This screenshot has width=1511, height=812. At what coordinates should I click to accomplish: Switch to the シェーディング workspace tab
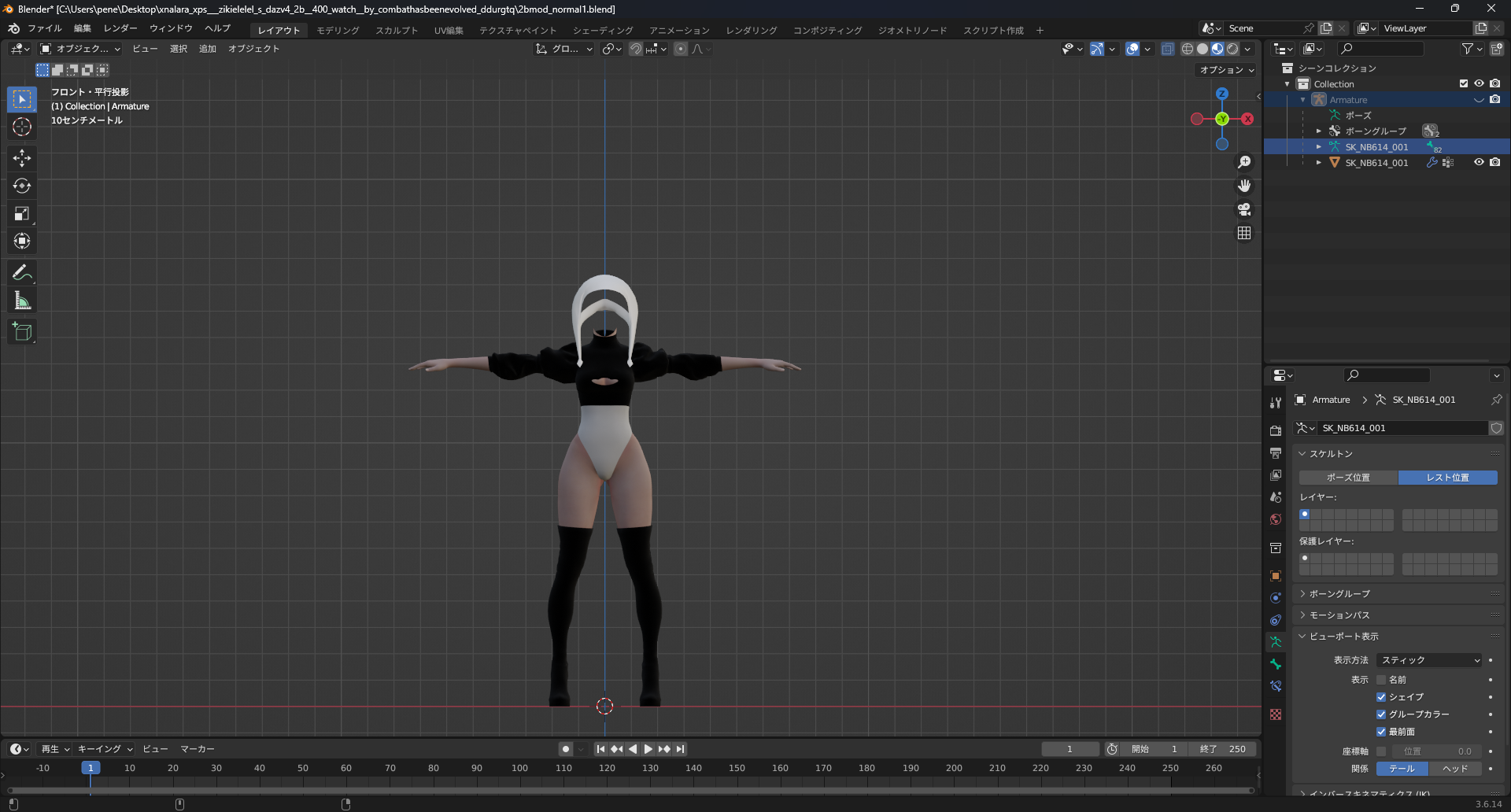pyautogui.click(x=603, y=30)
